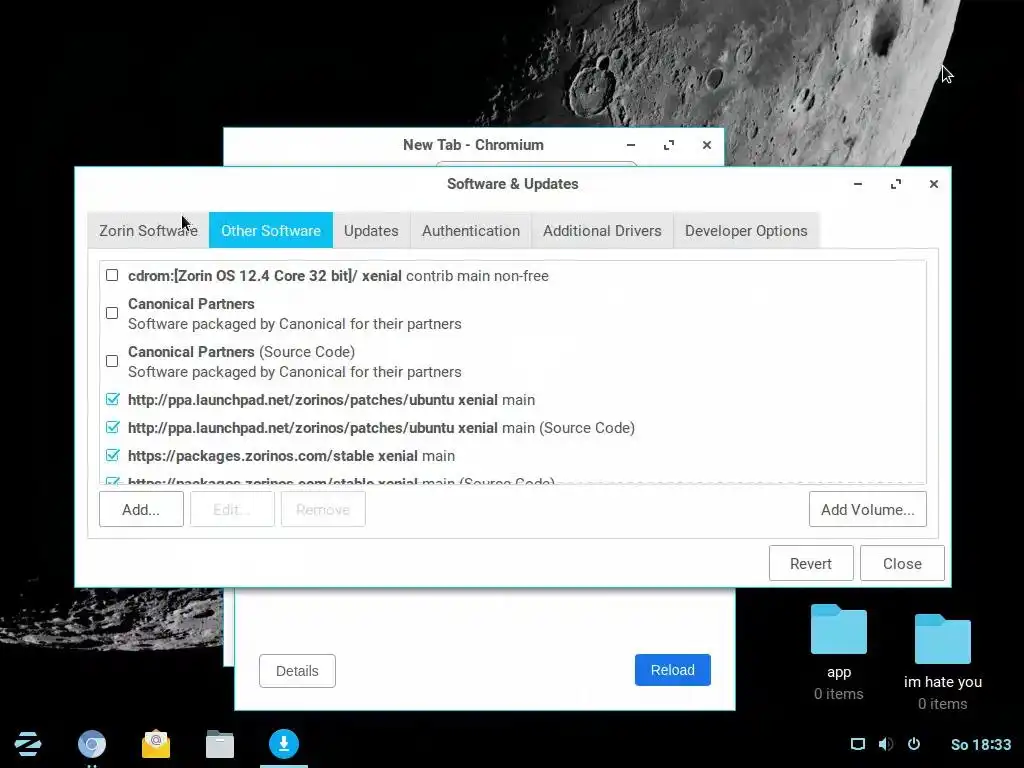1024x768 pixels.
Task: Maximize the Chromium New Tab window
Action: pyautogui.click(x=669, y=145)
